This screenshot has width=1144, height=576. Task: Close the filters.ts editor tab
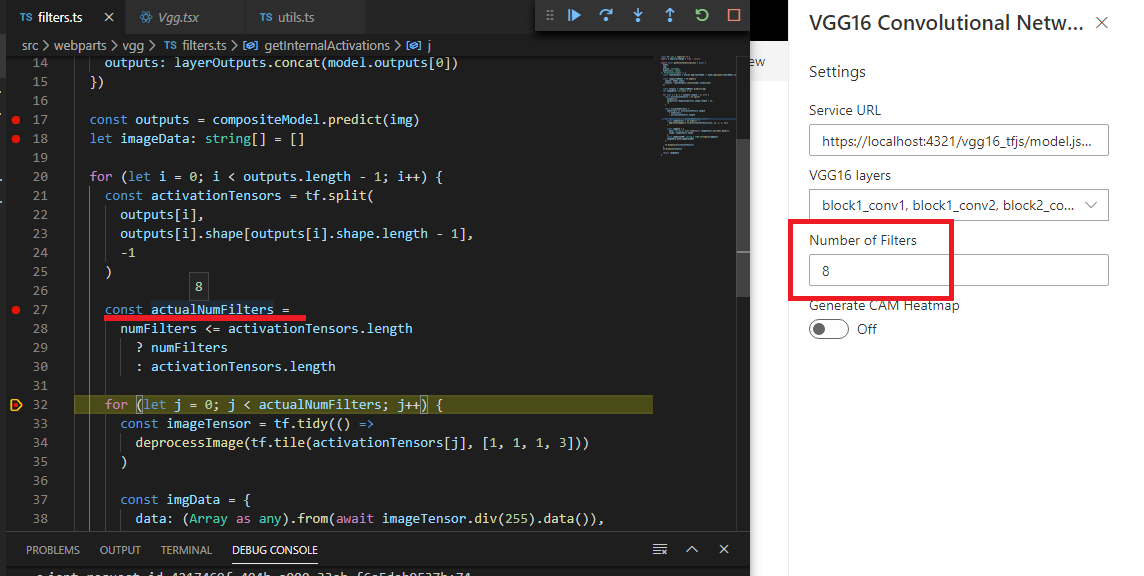point(109,17)
